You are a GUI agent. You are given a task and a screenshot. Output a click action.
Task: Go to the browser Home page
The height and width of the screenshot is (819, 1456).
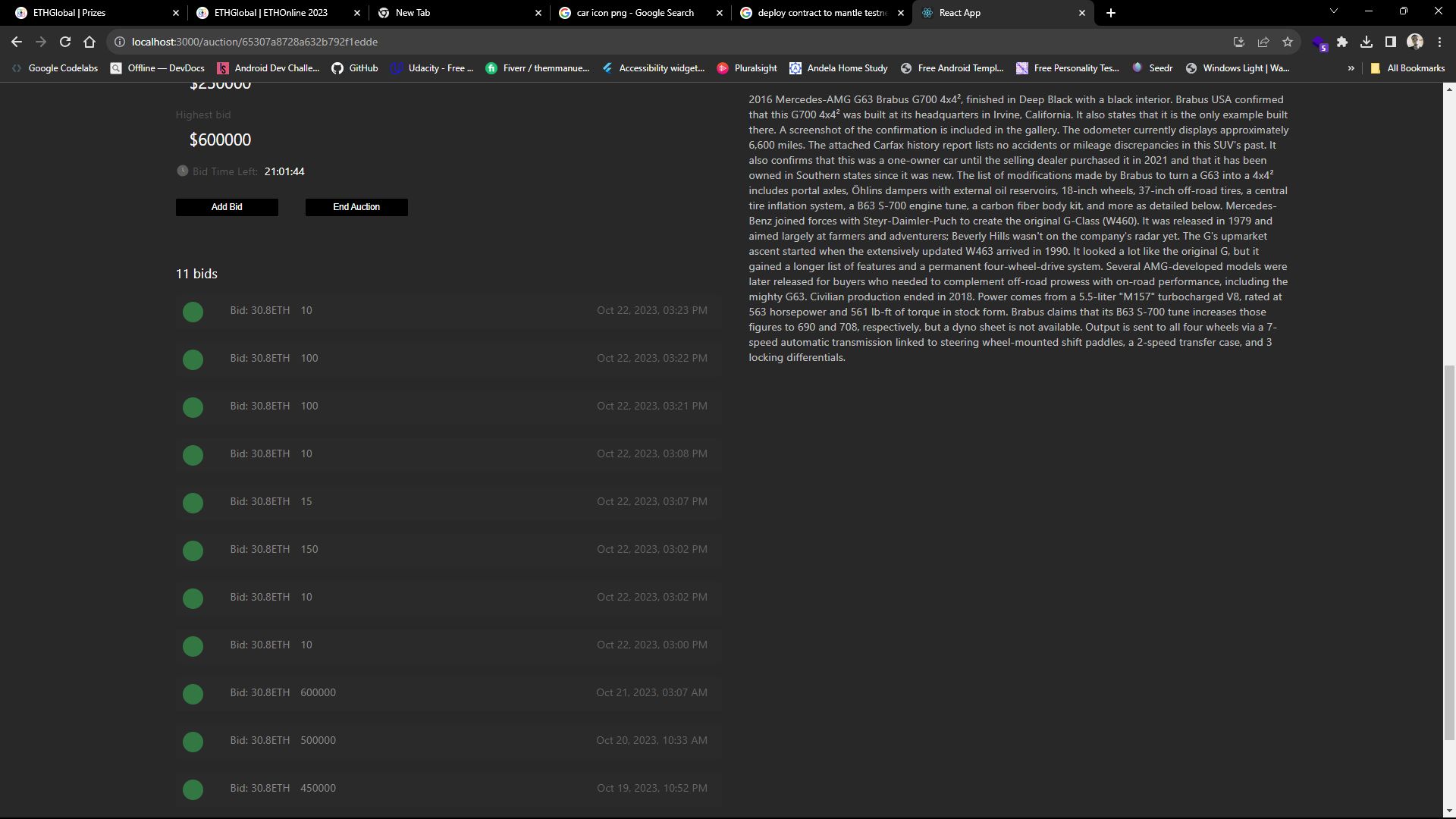click(89, 42)
